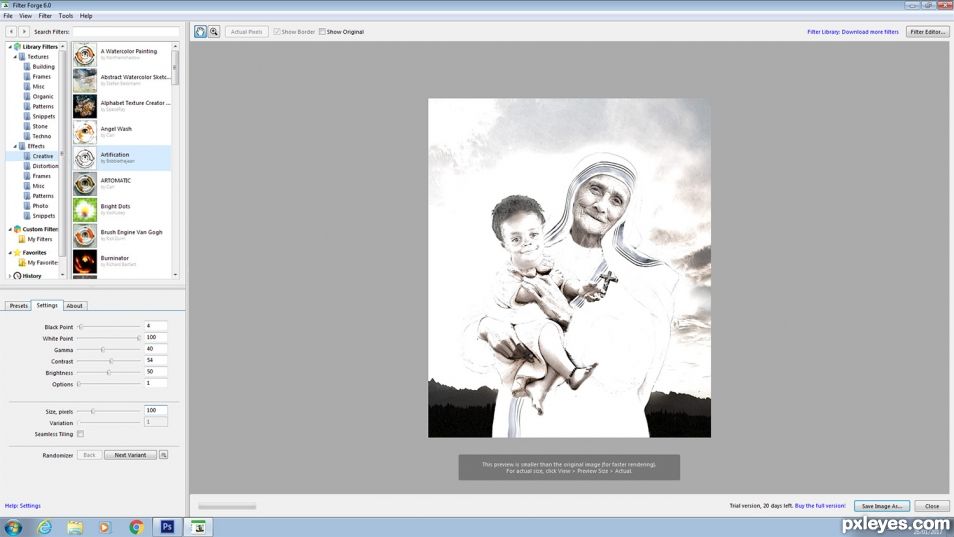
Task: Open the Filter menu
Action: pos(45,16)
